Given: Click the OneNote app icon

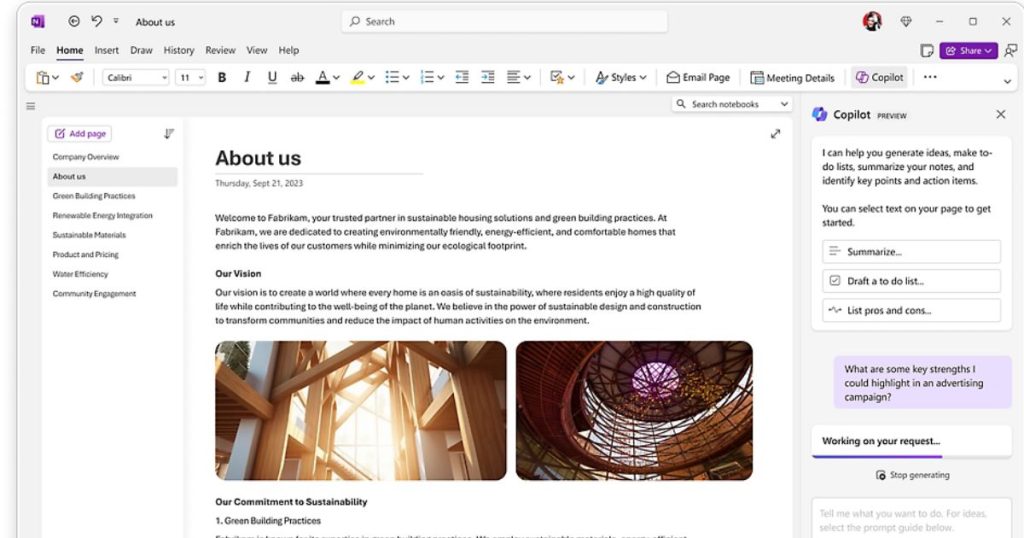Looking at the screenshot, I should [38, 22].
